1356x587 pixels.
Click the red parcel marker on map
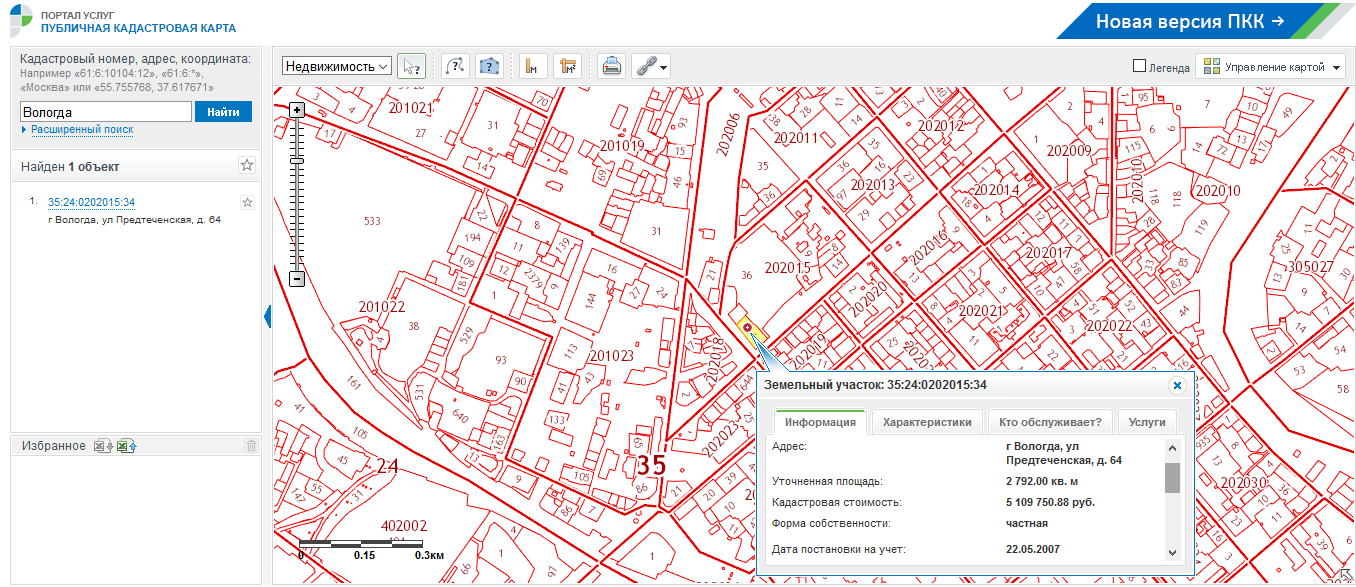747,327
